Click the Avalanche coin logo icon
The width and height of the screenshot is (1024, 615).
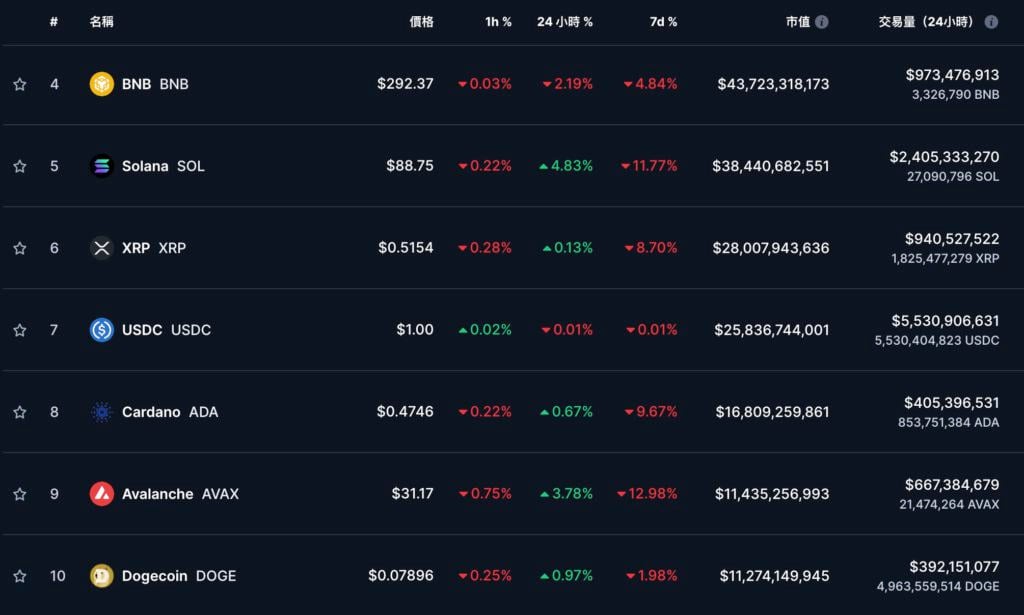102,494
